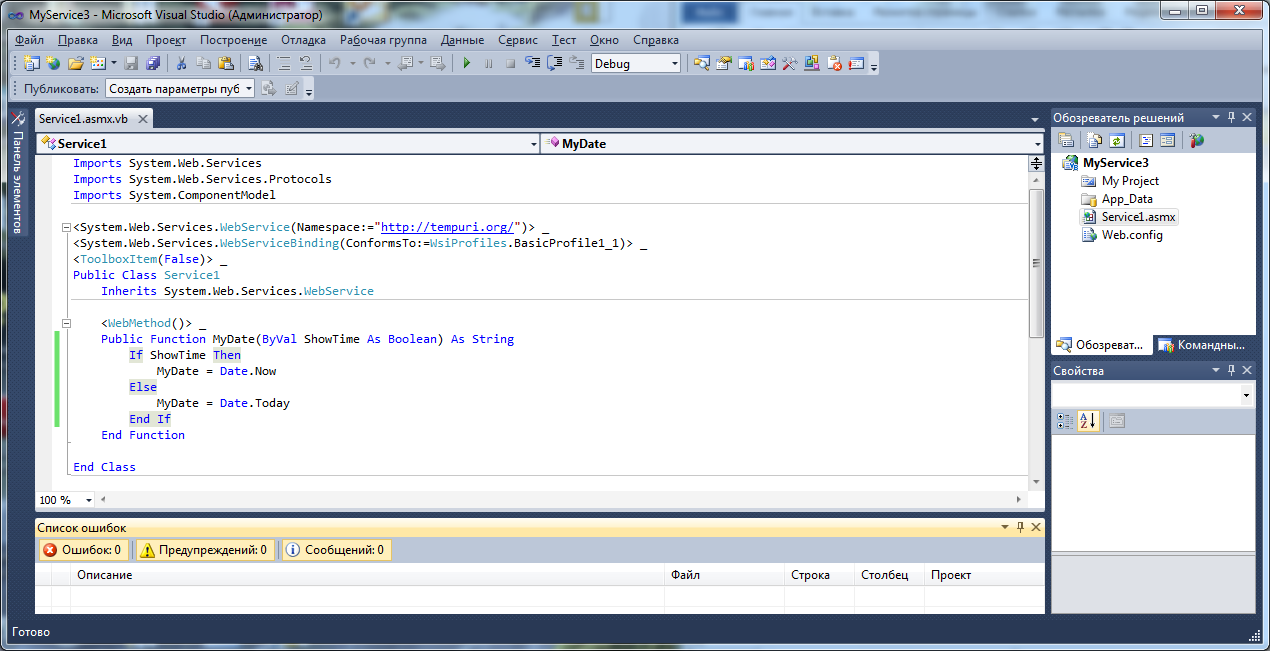This screenshot has width=1270, height=651.
Task: Pin toggle for Properties panel
Action: 1231,370
